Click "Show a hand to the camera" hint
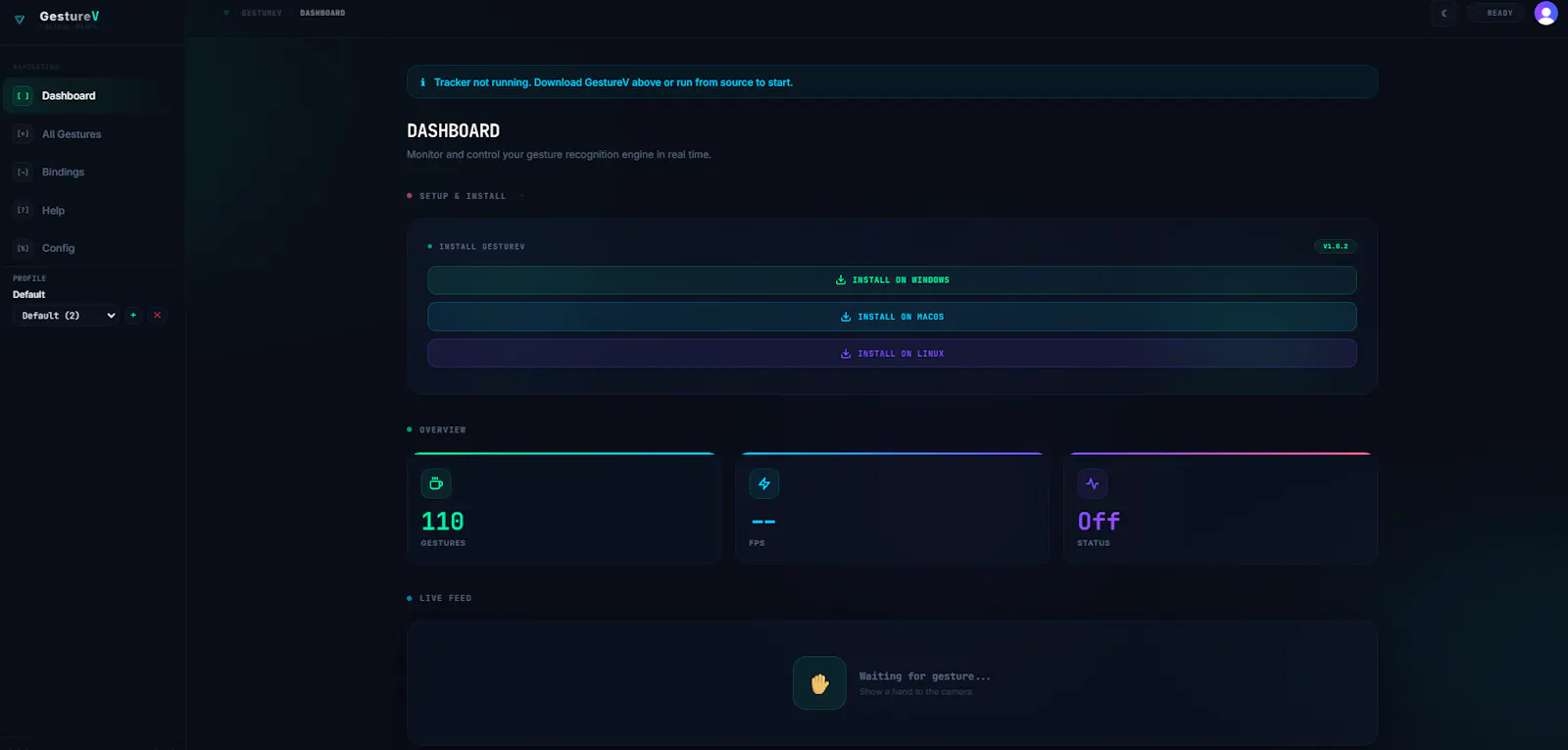1568x750 pixels. [915, 692]
